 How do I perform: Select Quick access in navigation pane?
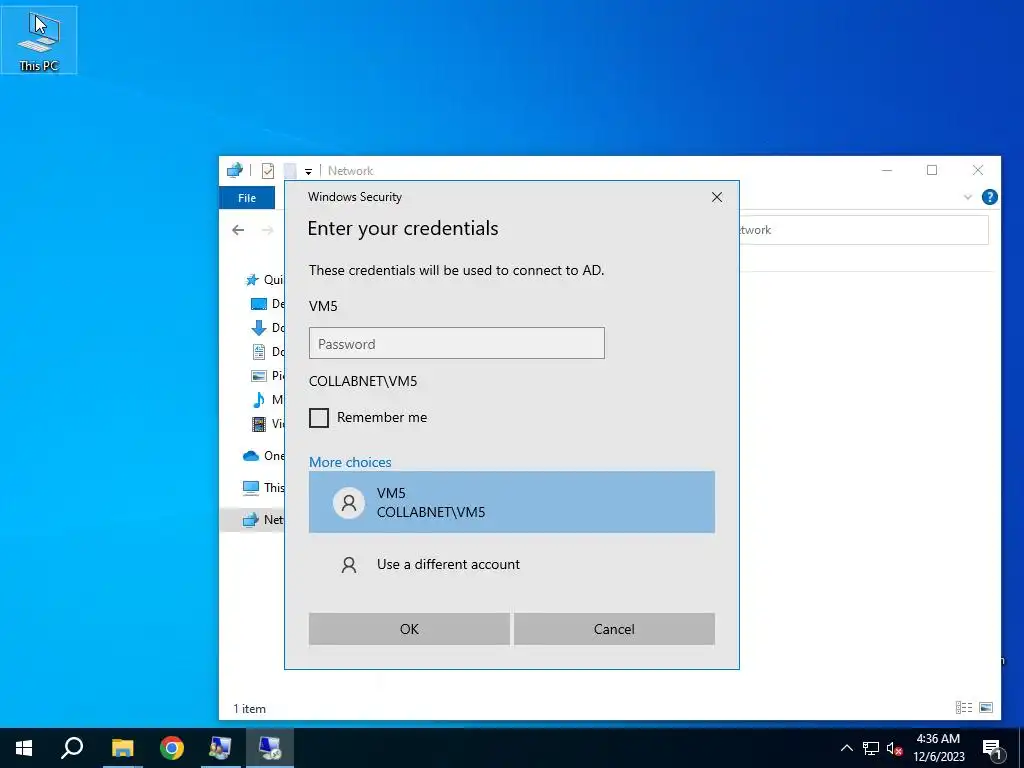(264, 280)
